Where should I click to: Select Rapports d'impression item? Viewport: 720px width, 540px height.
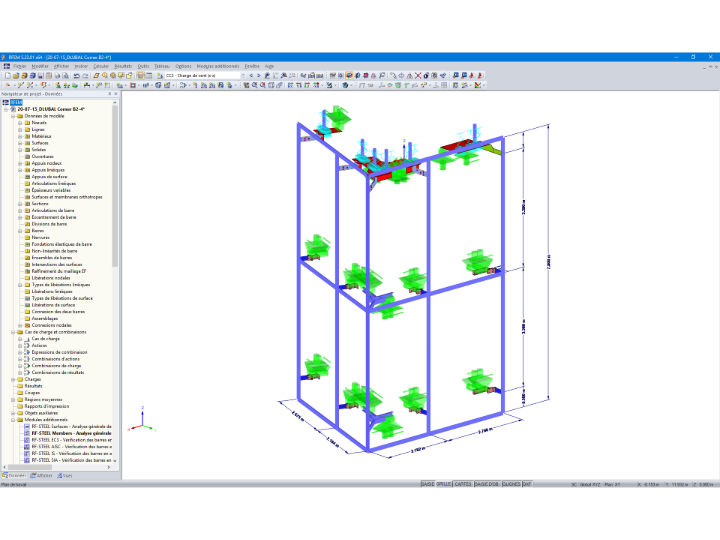pyautogui.click(x=47, y=406)
